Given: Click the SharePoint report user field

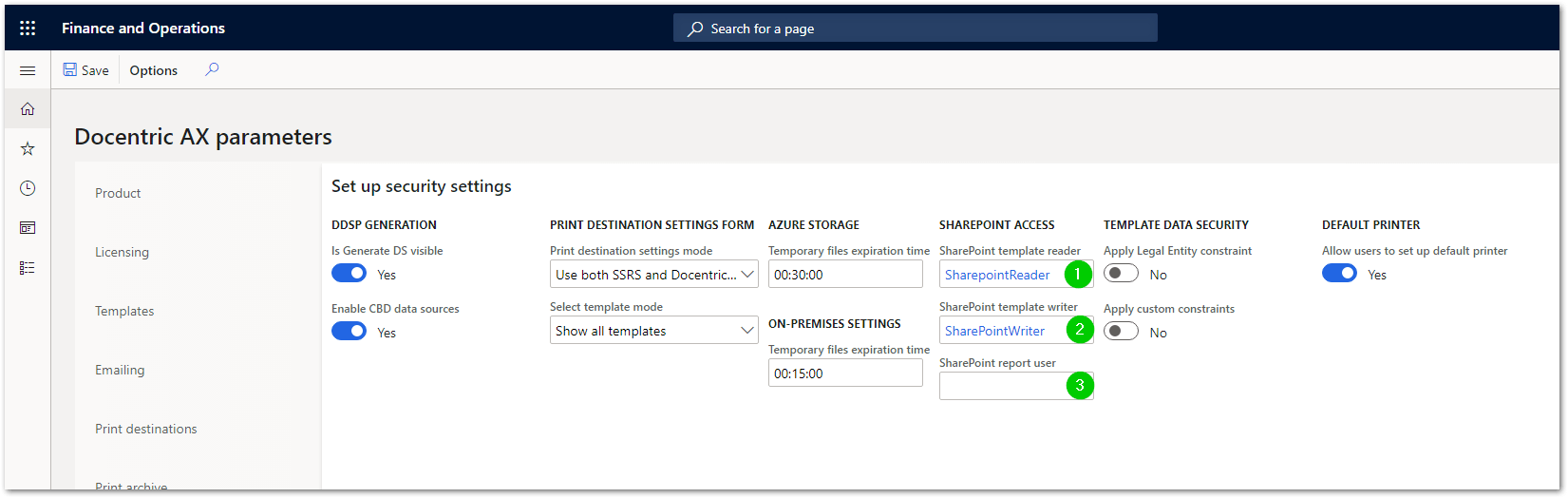Looking at the screenshot, I should point(1016,386).
